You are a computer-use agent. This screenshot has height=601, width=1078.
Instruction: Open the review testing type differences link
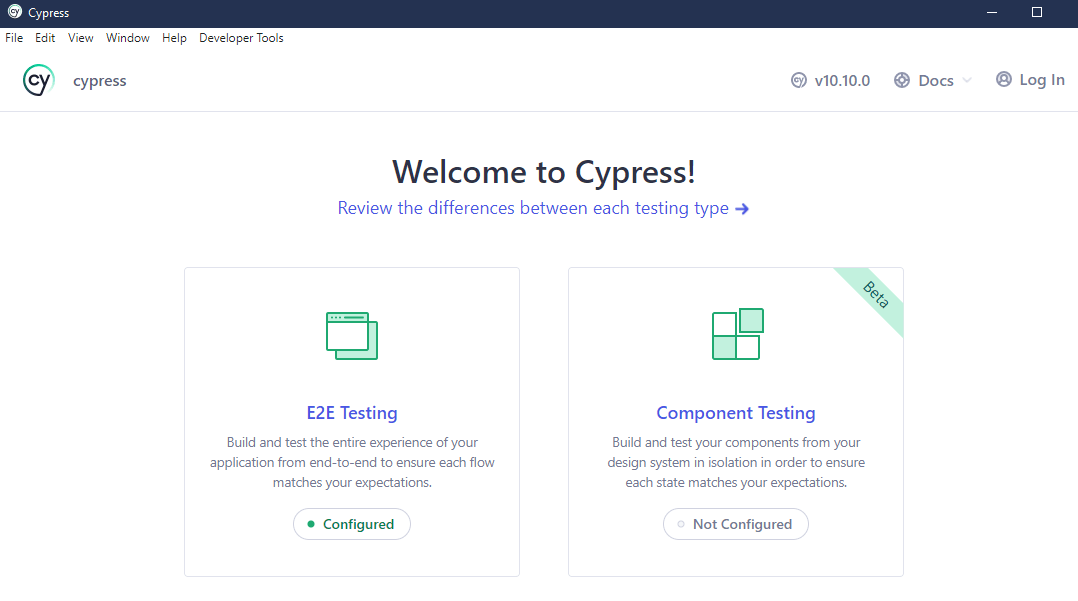[533, 209]
